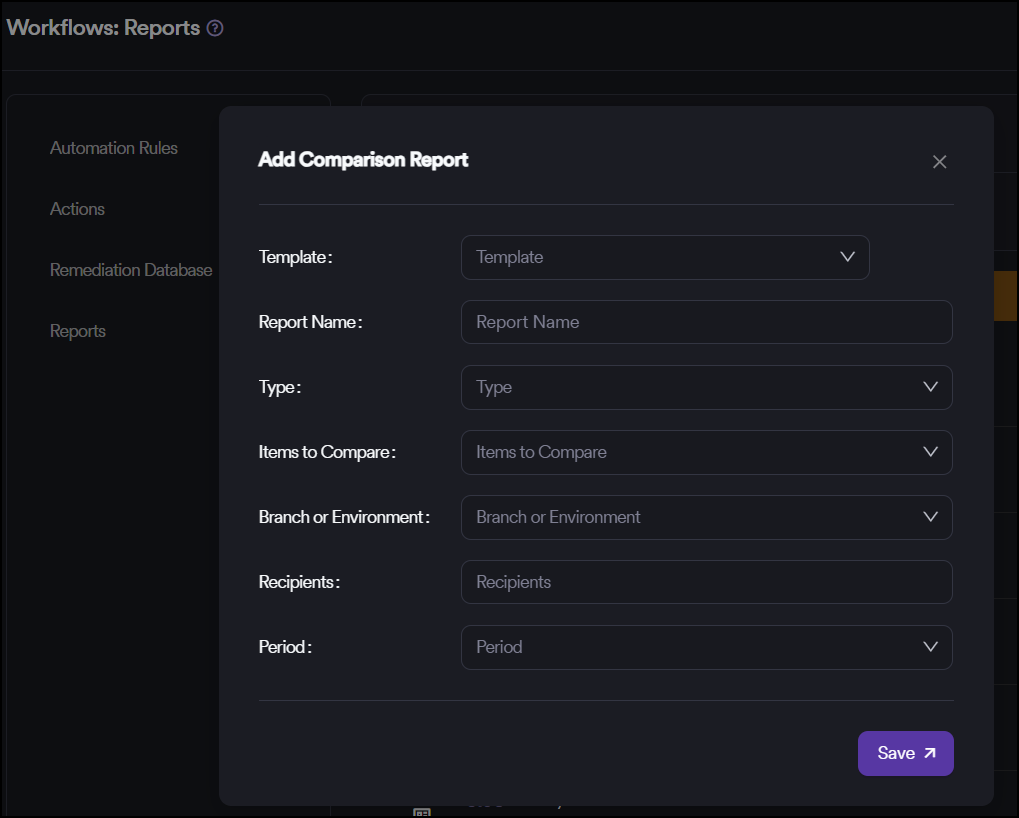Click the arrow icon on Save button
Image resolution: width=1019 pixels, height=818 pixels.
click(930, 754)
